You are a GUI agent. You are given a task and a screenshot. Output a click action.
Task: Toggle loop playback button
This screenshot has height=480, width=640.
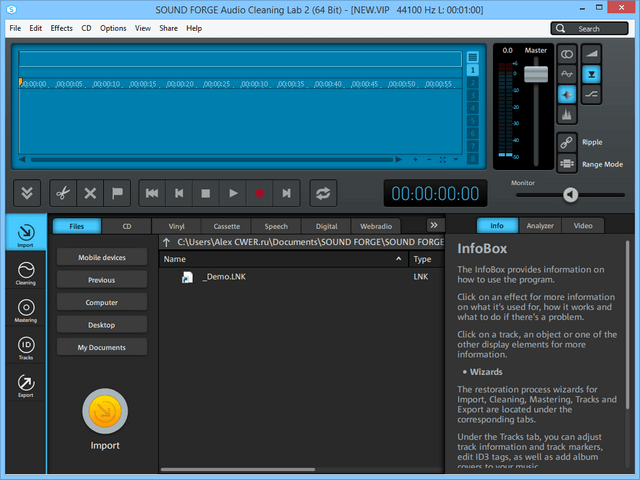pos(323,193)
